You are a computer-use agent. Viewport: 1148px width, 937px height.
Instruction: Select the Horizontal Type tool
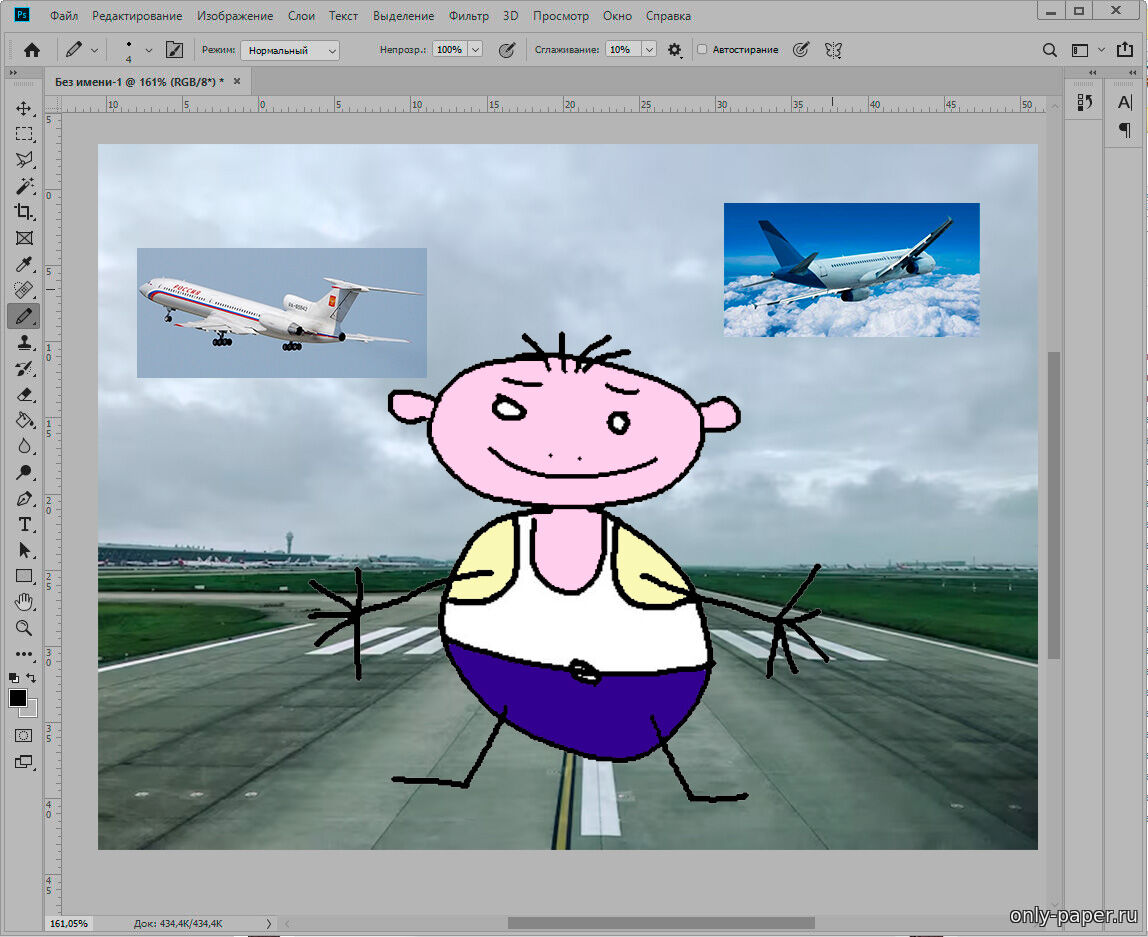[24, 525]
